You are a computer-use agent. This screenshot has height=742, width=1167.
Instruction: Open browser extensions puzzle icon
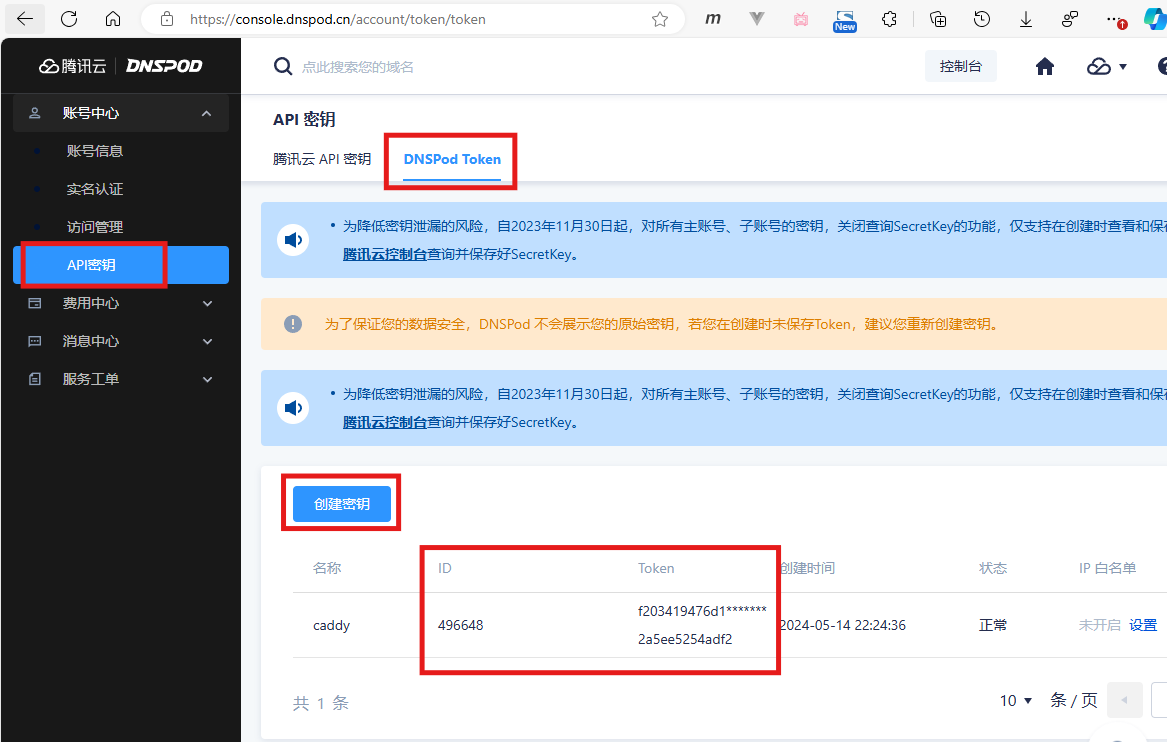pos(889,19)
